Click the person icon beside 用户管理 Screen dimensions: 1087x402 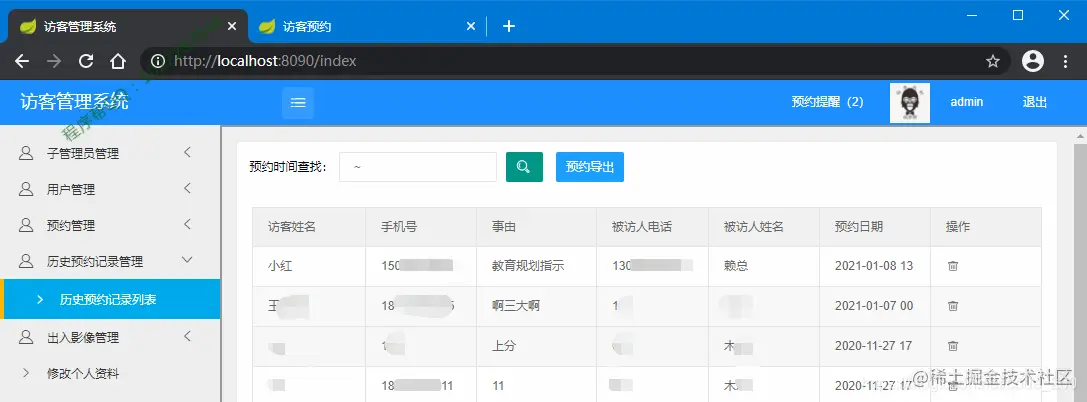(26, 189)
